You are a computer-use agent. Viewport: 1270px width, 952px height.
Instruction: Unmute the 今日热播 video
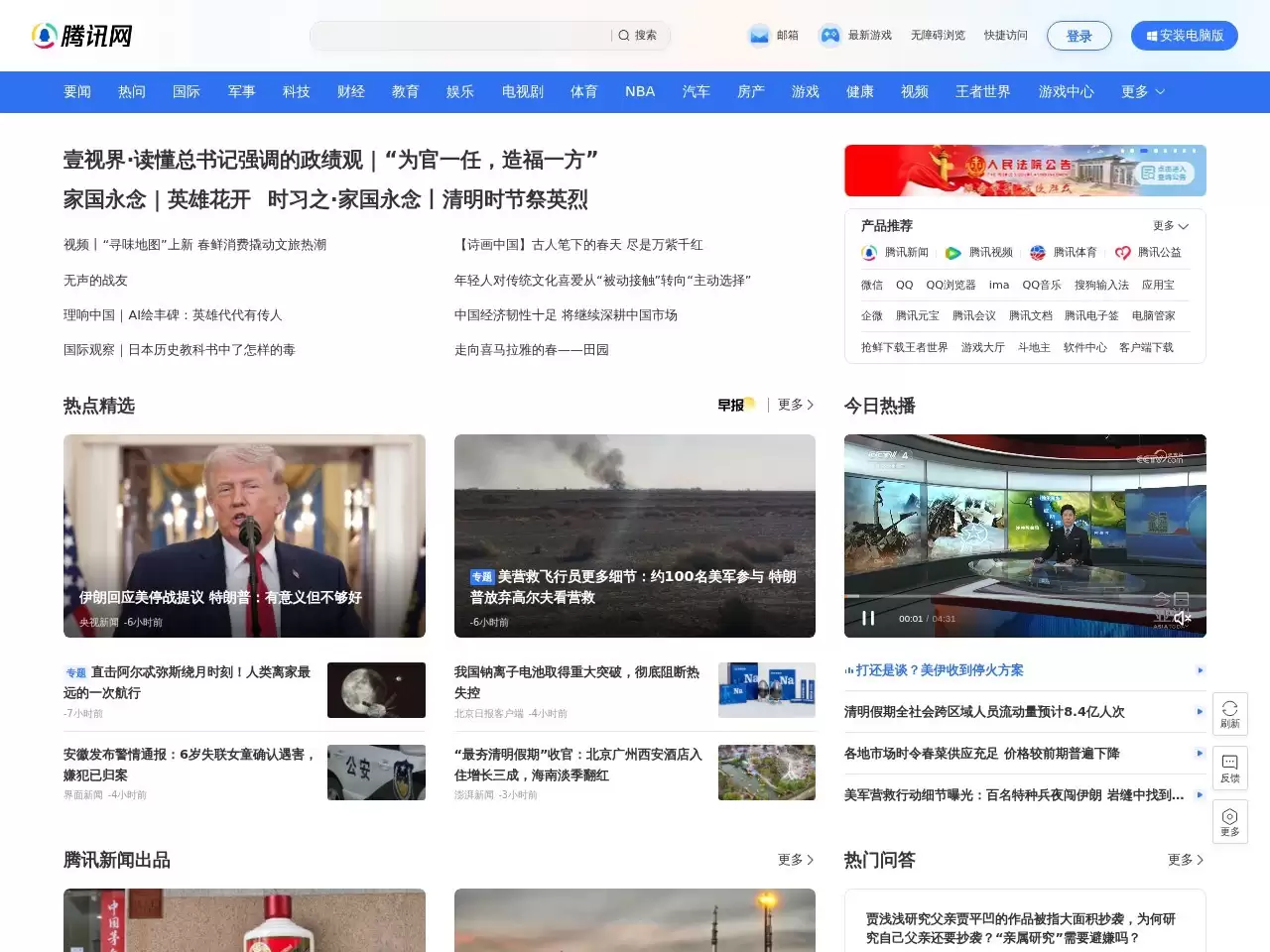pyautogui.click(x=1182, y=618)
